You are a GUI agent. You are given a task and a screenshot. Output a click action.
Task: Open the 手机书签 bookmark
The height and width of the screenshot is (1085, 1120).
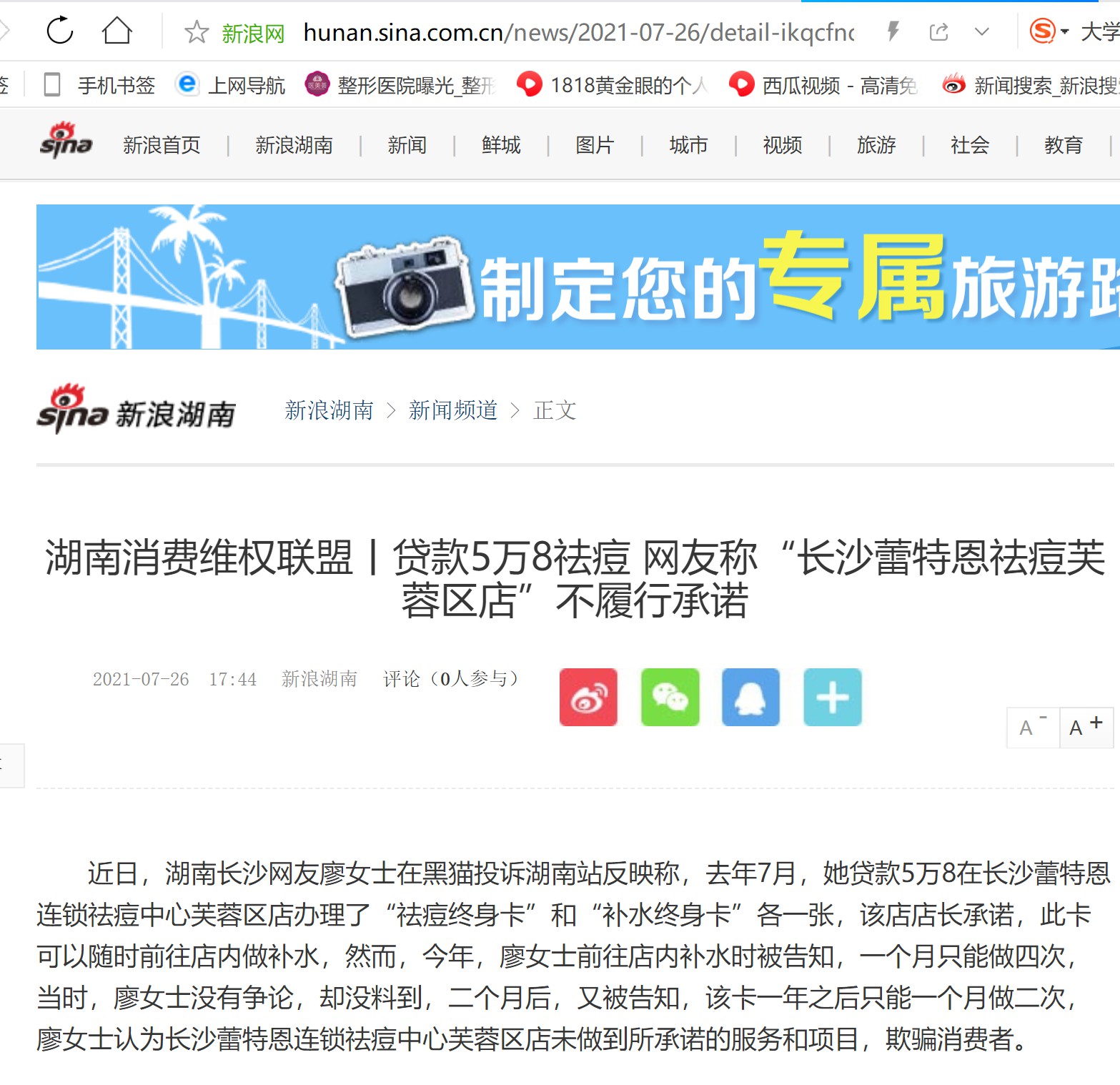click(x=99, y=85)
